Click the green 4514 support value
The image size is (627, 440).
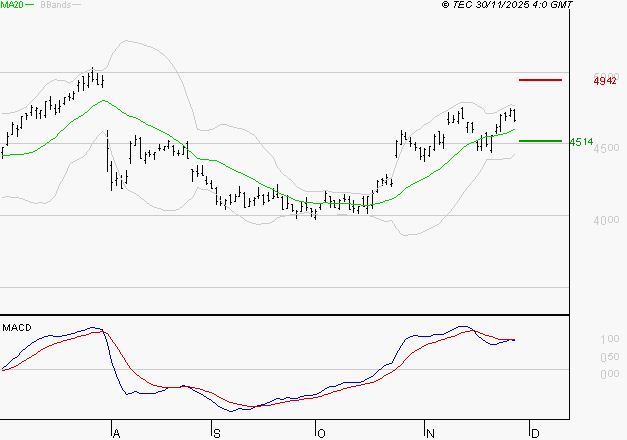point(581,142)
